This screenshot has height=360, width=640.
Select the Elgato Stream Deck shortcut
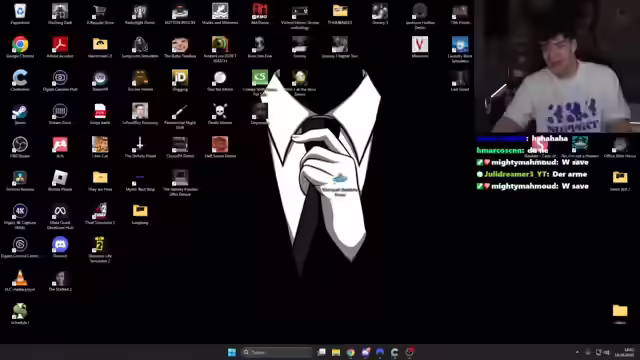(60, 111)
